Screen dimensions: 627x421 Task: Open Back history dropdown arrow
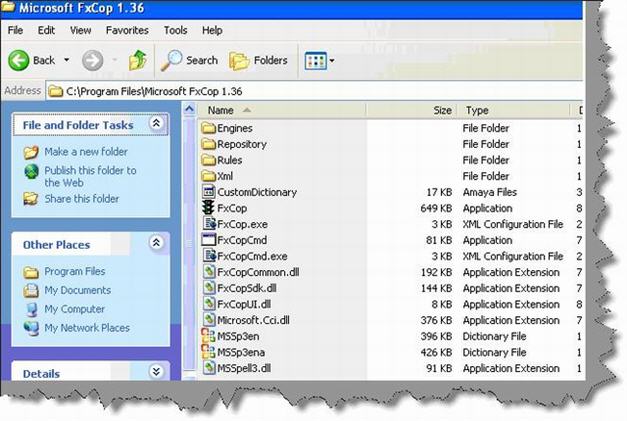coord(67,60)
